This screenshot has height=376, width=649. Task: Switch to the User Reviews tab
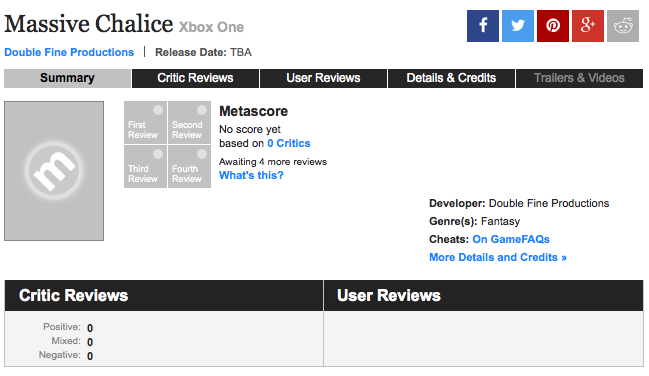tap(323, 78)
